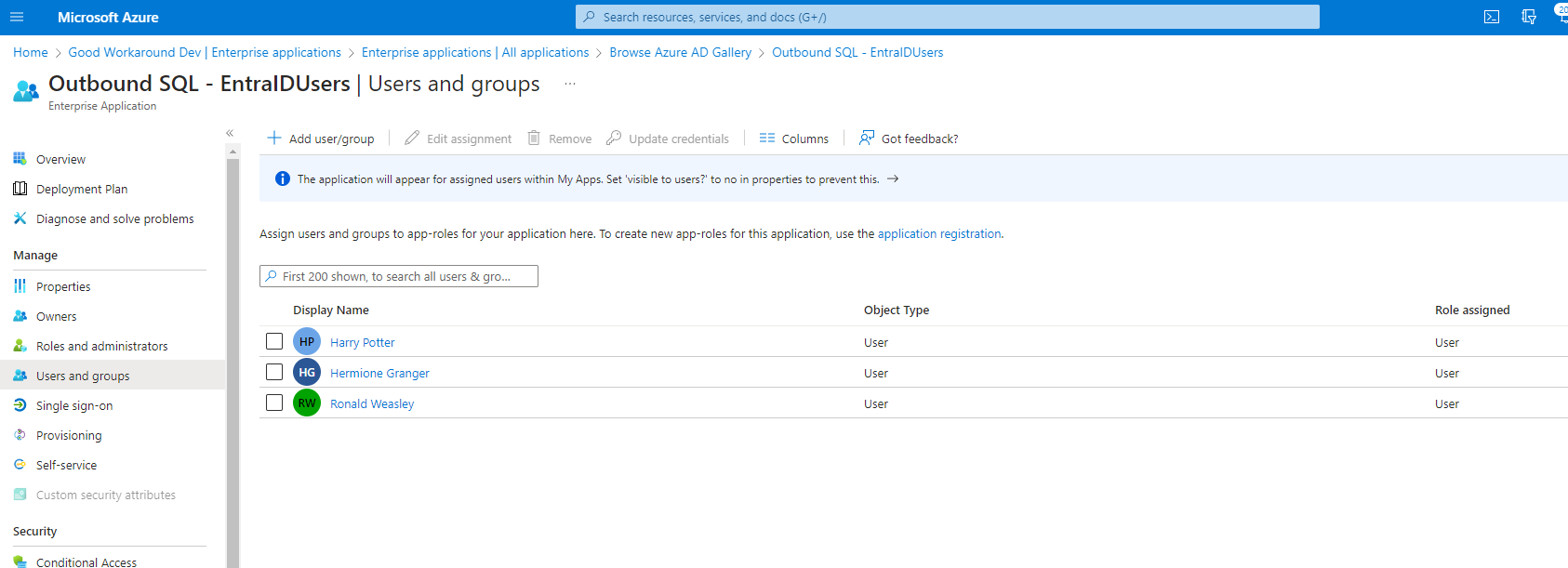Open the Azure portal hamburger menu

(x=16, y=17)
